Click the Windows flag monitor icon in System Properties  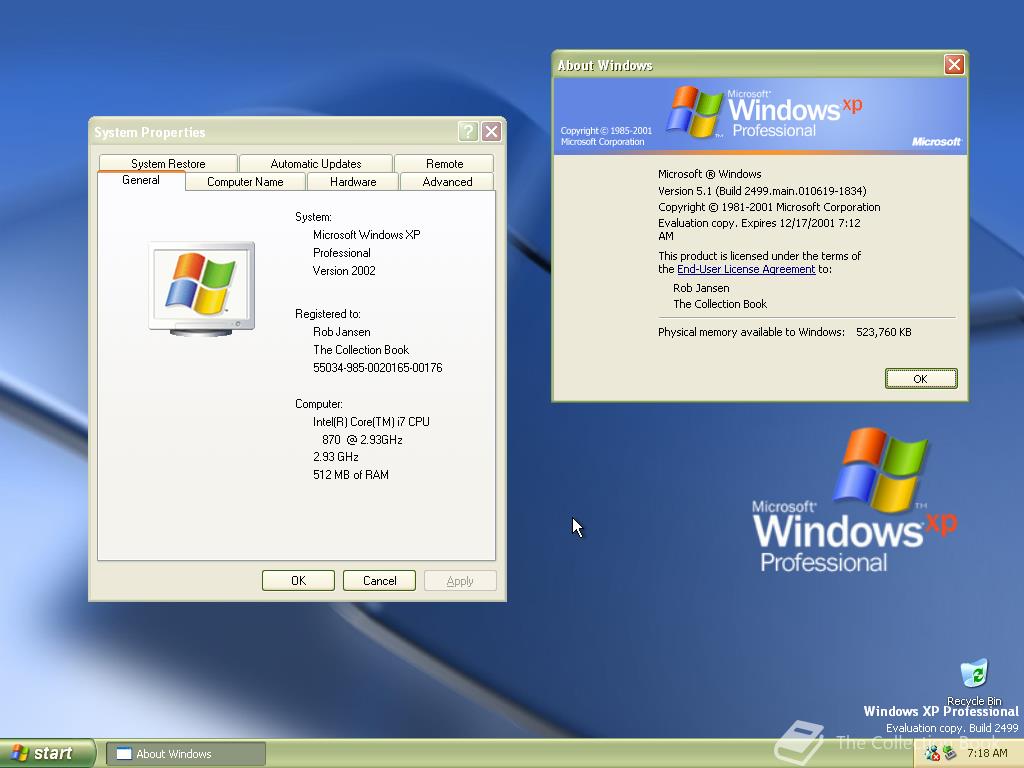tap(202, 289)
